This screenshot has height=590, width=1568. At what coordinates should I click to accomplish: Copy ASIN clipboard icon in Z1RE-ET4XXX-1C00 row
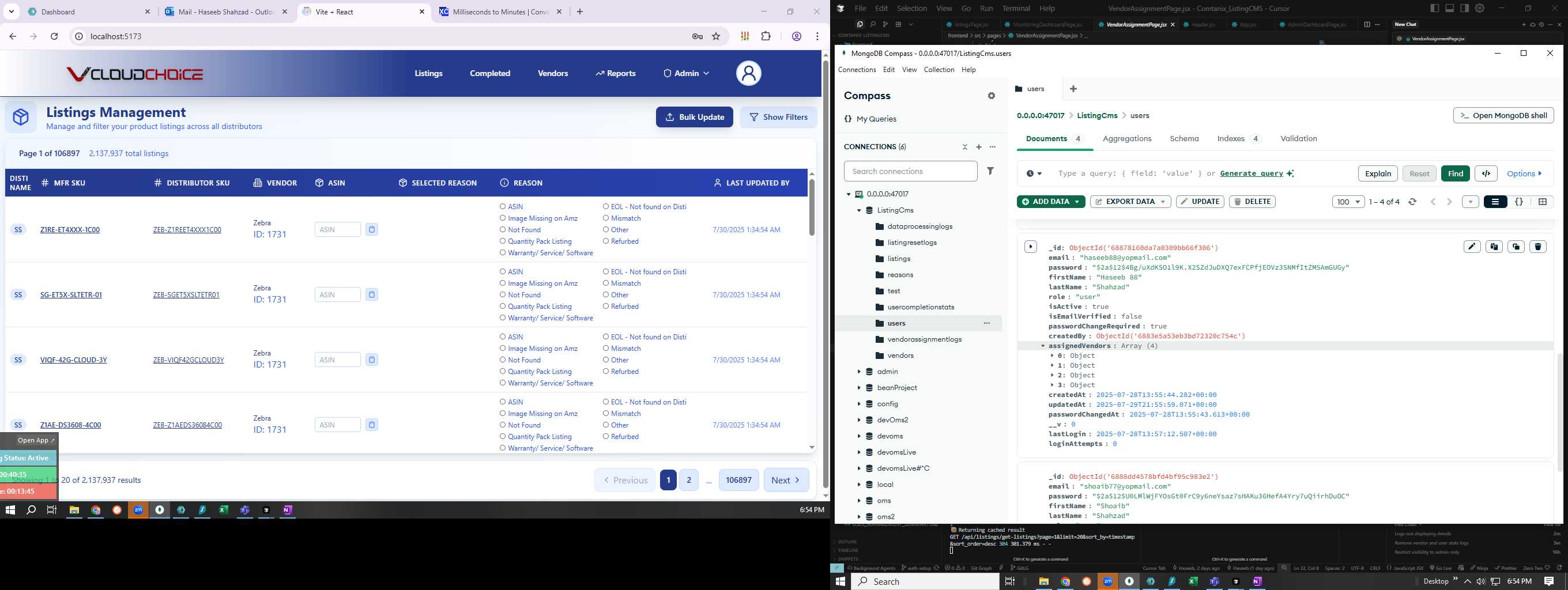click(372, 229)
